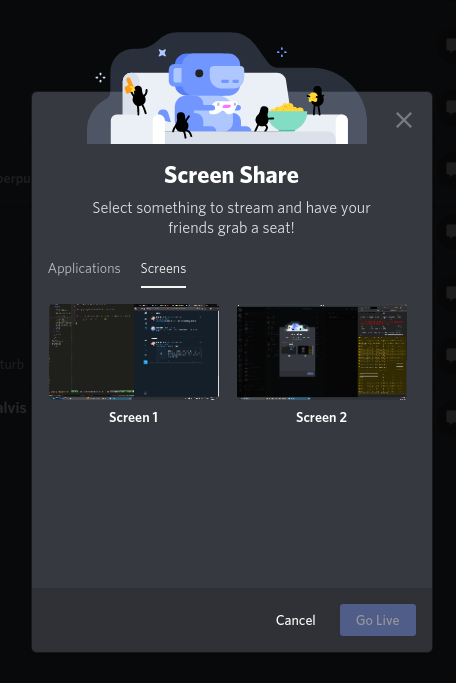The width and height of the screenshot is (456, 683).
Task: Click the Screen 2 label
Action: [321, 417]
